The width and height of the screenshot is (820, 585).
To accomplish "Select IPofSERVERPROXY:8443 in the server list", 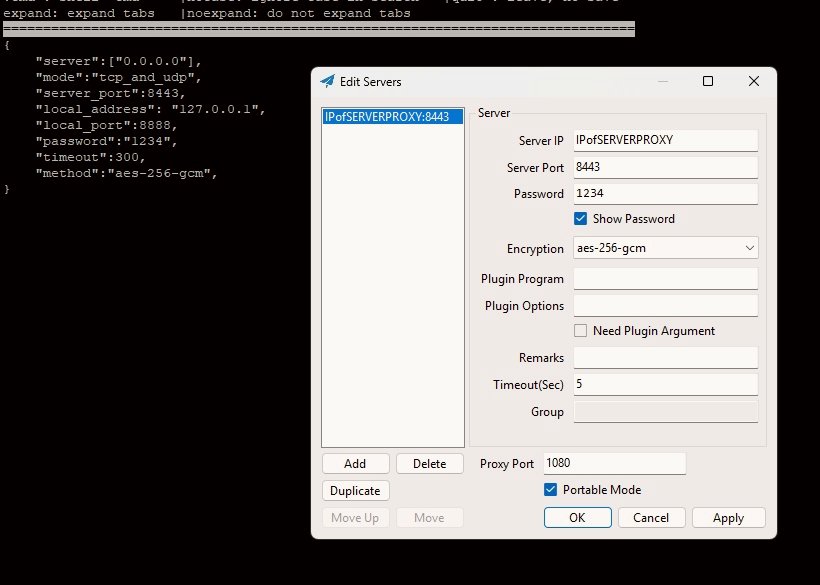I will [393, 117].
